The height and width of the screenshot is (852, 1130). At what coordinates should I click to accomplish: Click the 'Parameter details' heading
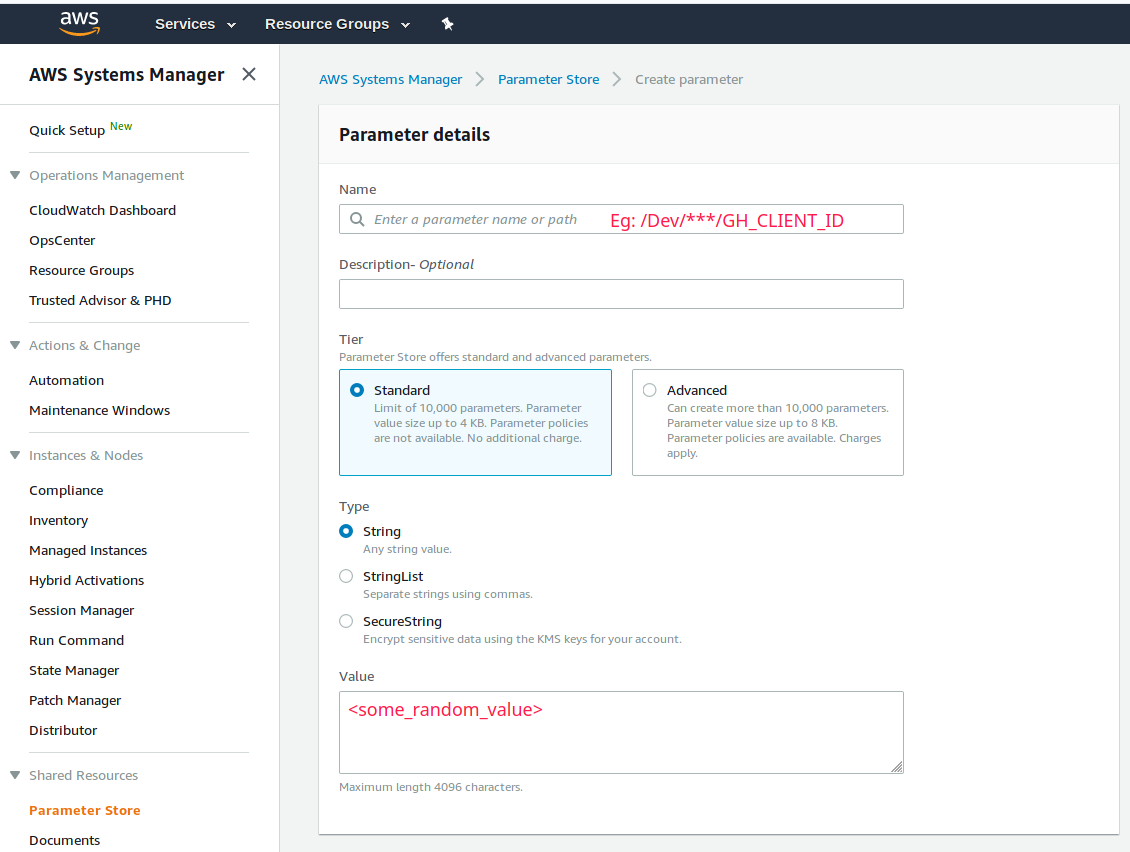414,135
